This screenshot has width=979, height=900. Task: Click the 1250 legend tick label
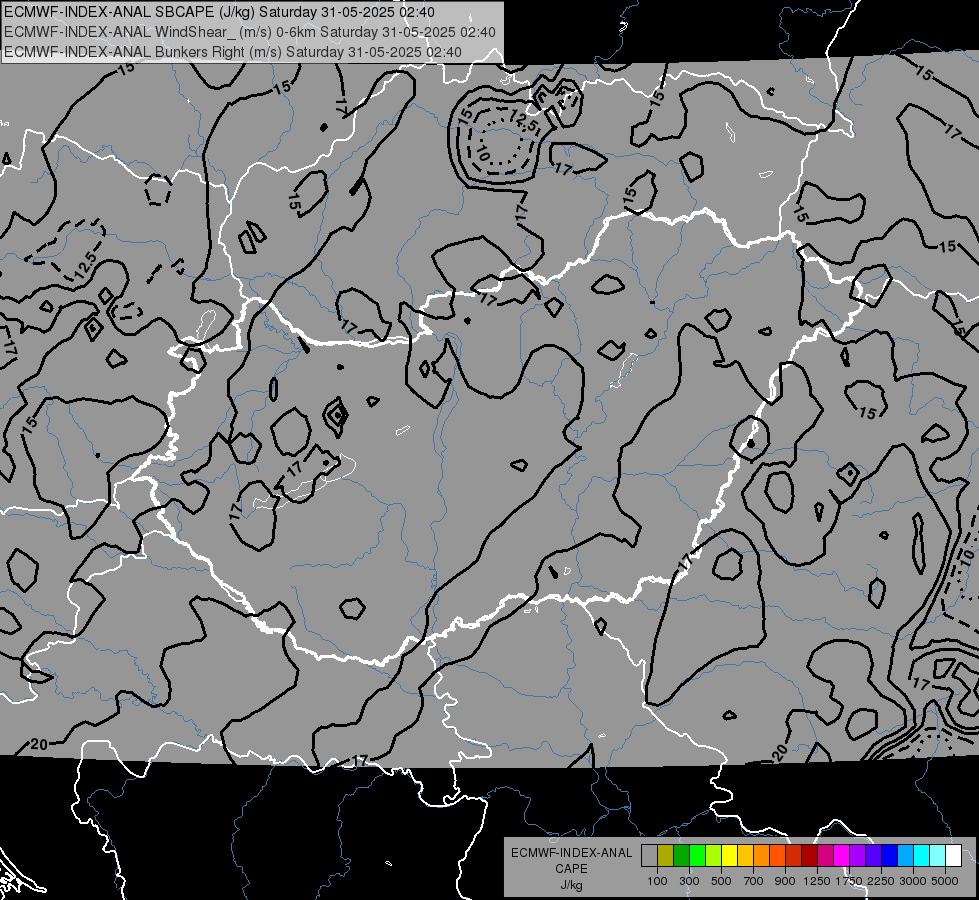(817, 881)
